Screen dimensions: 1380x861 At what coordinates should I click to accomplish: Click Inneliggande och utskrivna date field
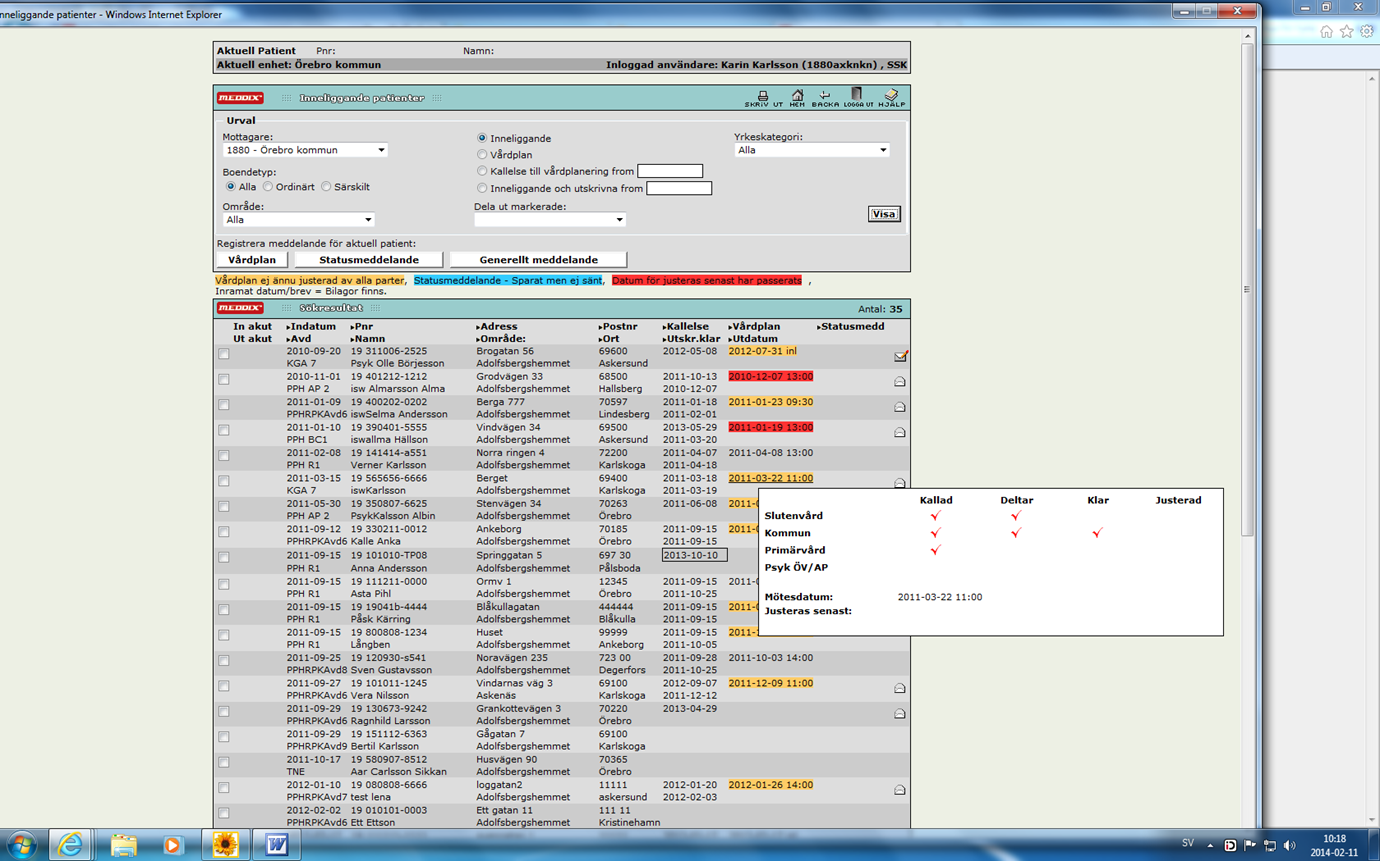point(679,188)
